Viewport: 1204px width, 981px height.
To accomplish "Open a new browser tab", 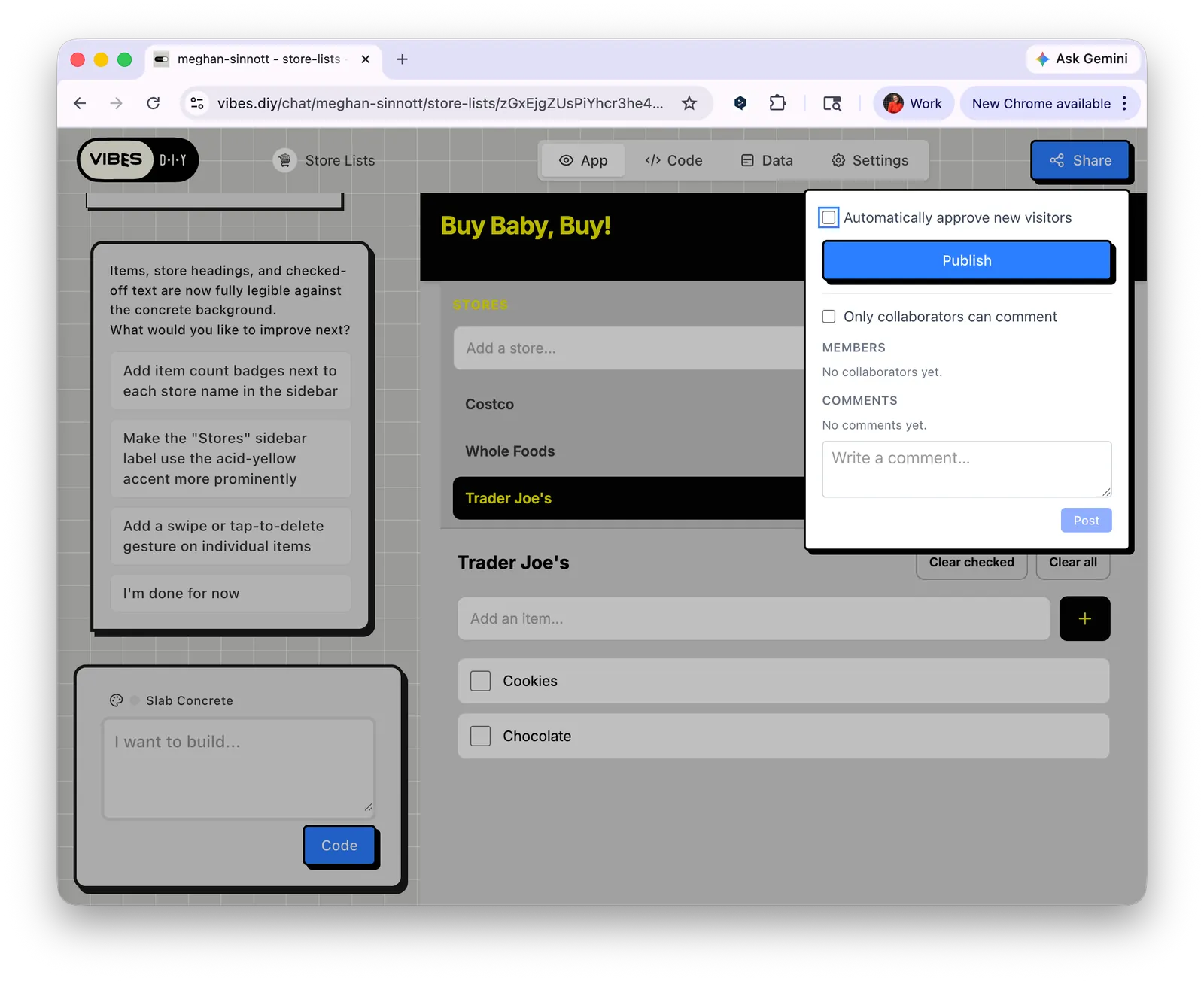I will (402, 59).
